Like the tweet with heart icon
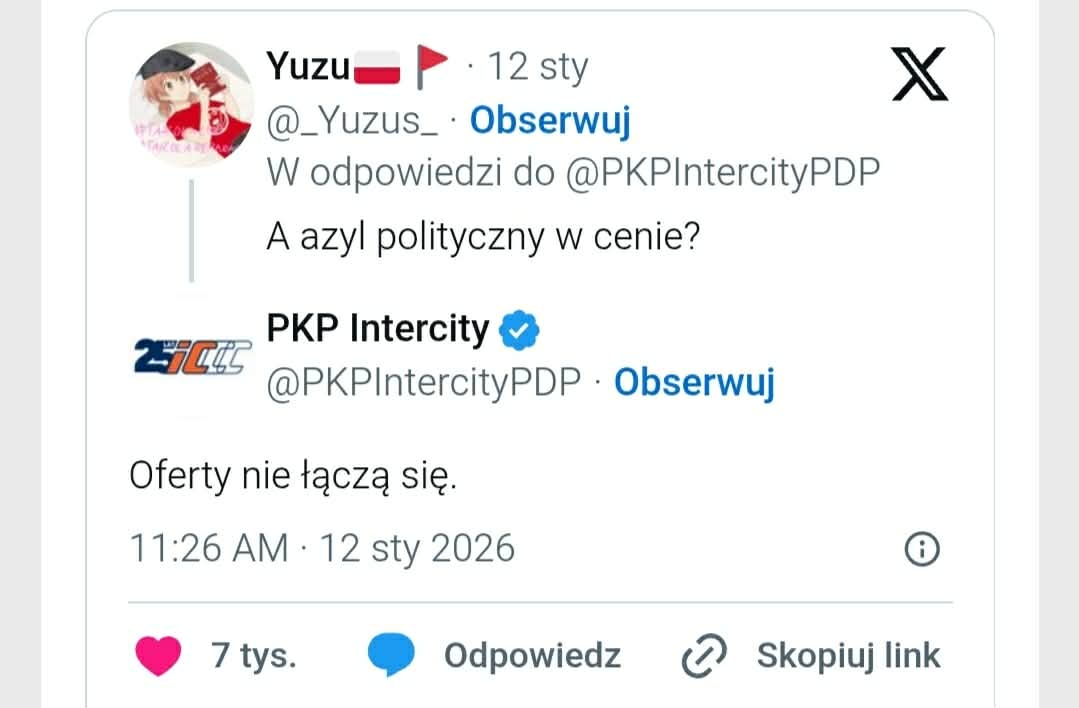This screenshot has height=708, width=1079. click(x=157, y=656)
